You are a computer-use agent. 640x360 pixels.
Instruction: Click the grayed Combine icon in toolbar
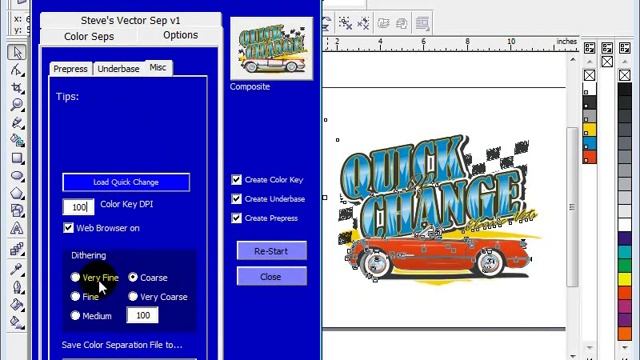coord(383,23)
